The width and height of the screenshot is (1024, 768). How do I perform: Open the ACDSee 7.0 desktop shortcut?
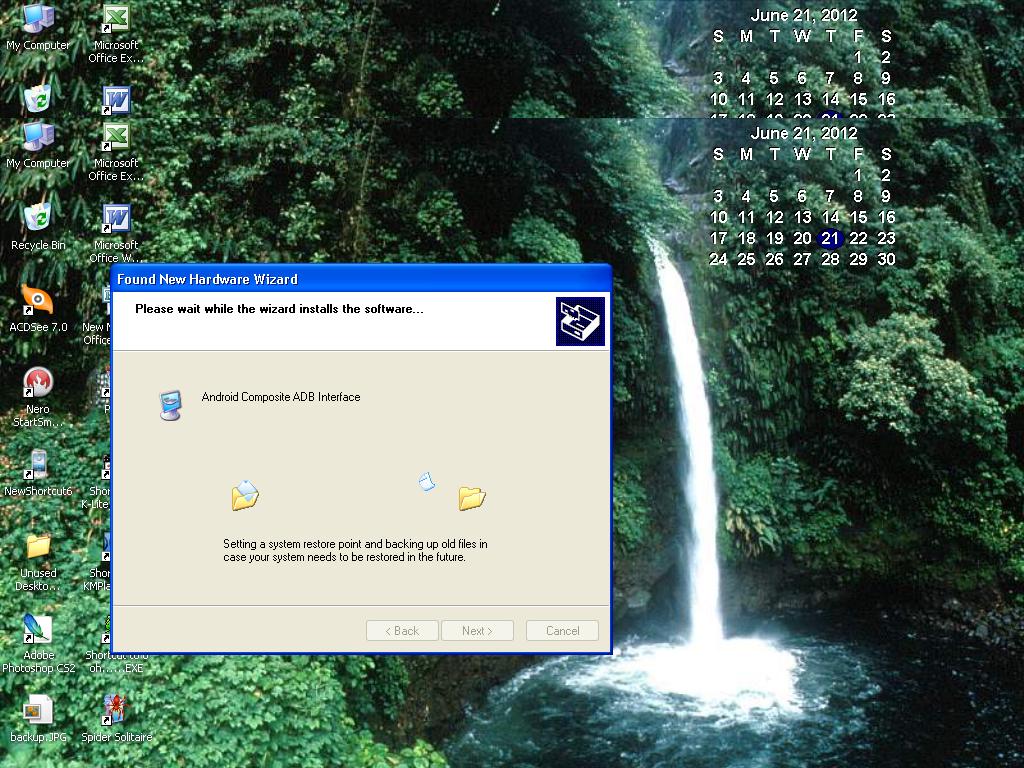click(37, 308)
